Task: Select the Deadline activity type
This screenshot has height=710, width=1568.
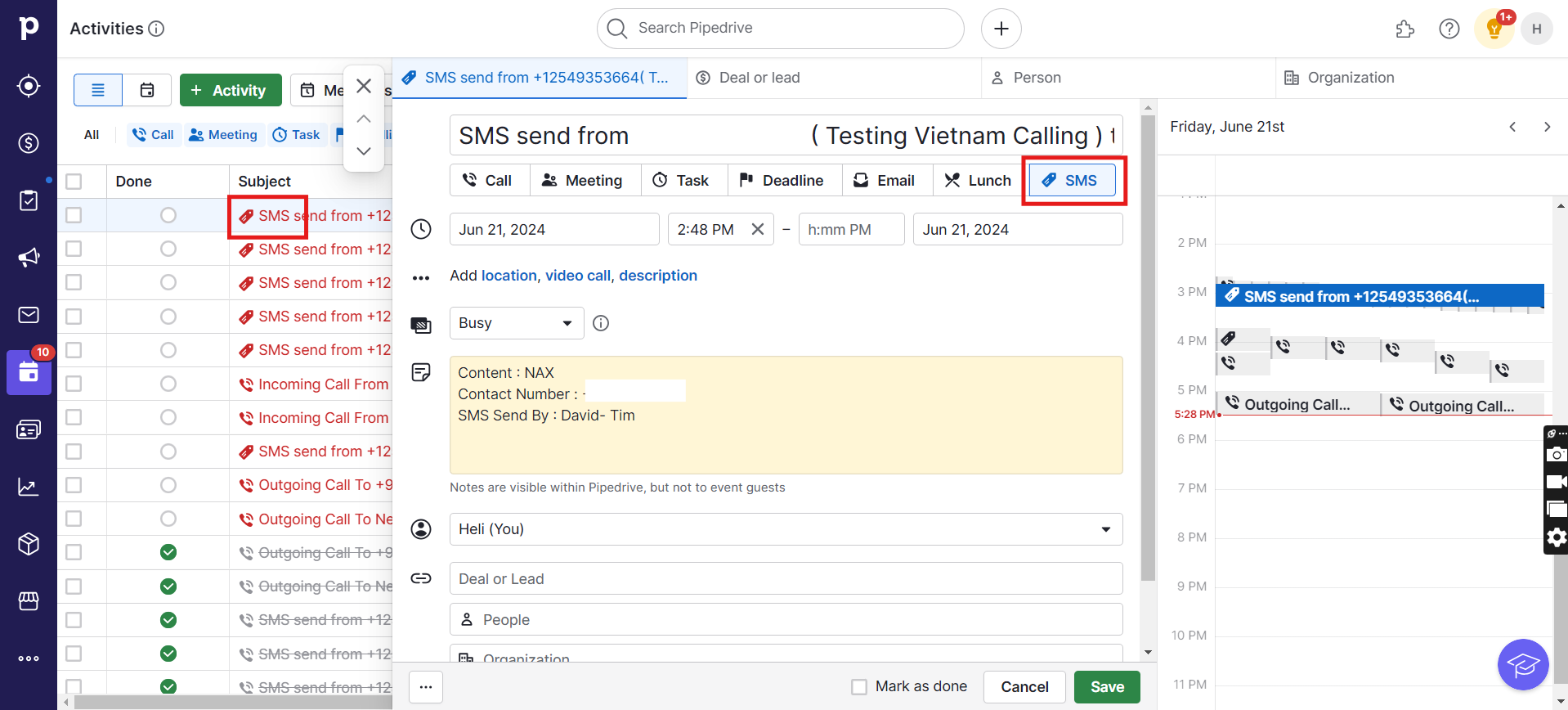Action: (x=785, y=180)
